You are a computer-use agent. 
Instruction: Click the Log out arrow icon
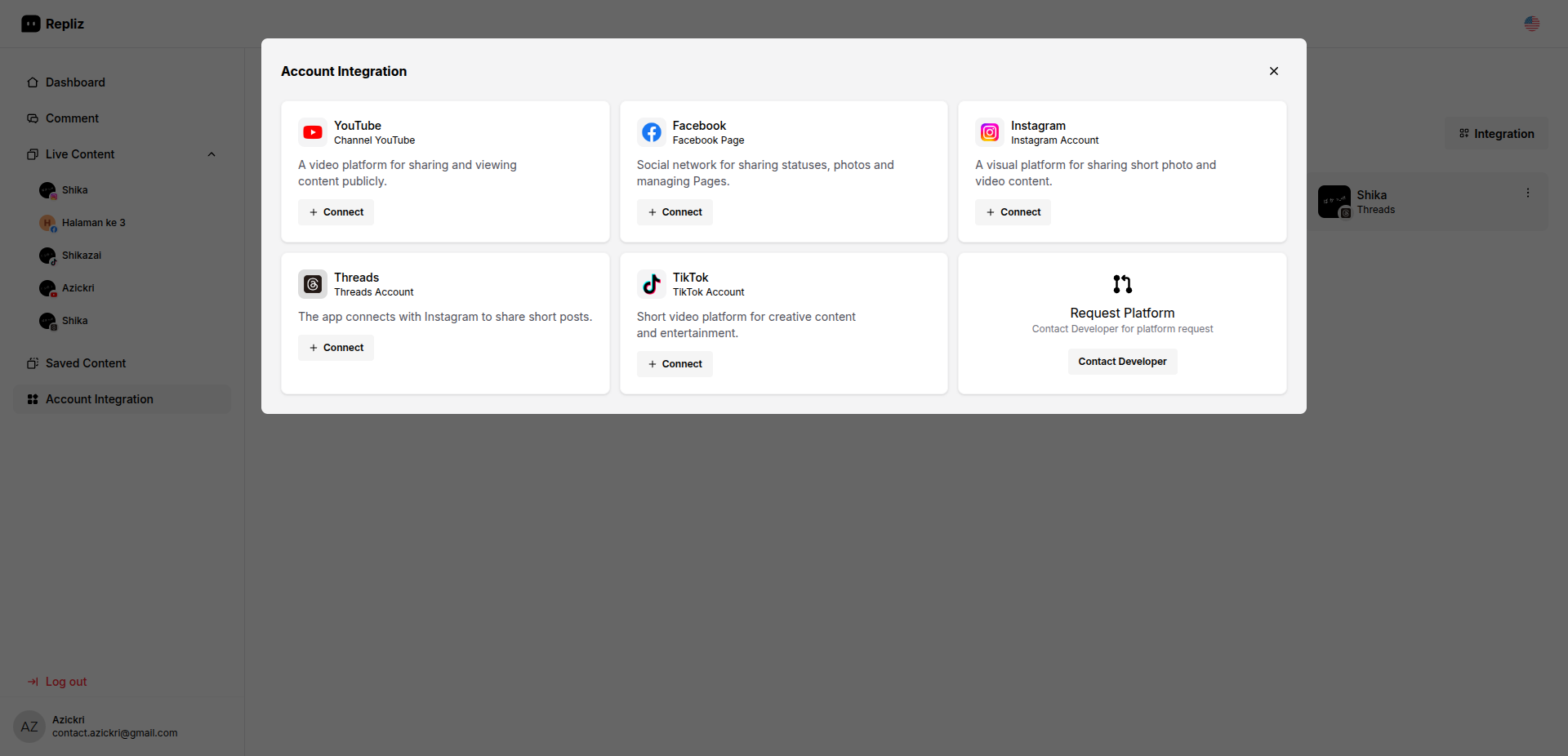coord(33,682)
